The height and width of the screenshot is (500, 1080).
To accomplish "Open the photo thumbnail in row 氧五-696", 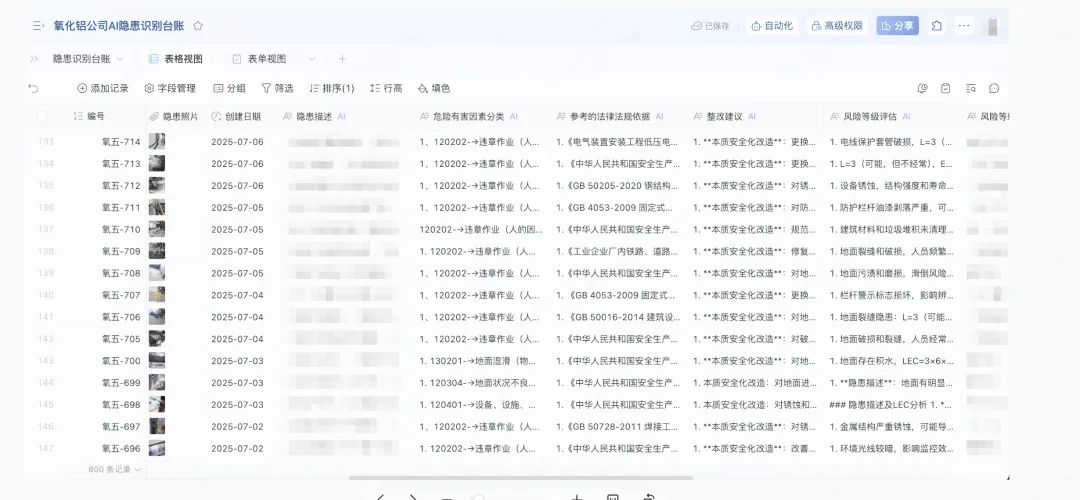I will coord(157,448).
